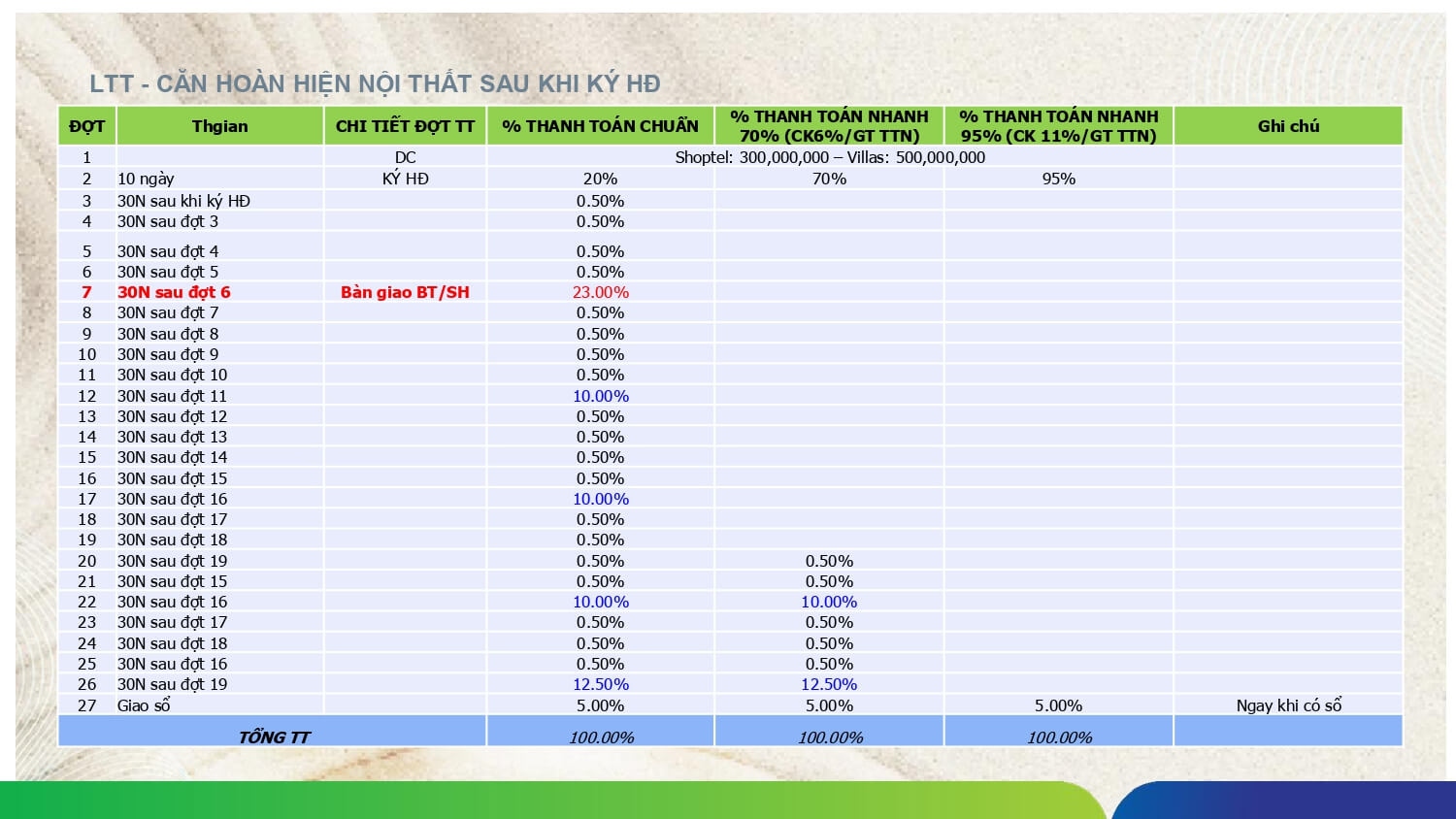Screen dimensions: 1456x819
Task: Select the '95% (CK 11%/GT TTN)' header cell
Action: 1059,126
